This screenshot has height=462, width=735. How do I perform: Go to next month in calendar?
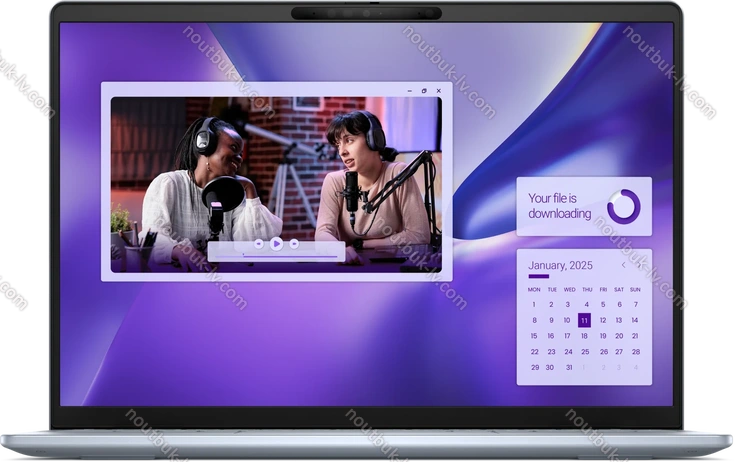pyautogui.click(x=639, y=266)
